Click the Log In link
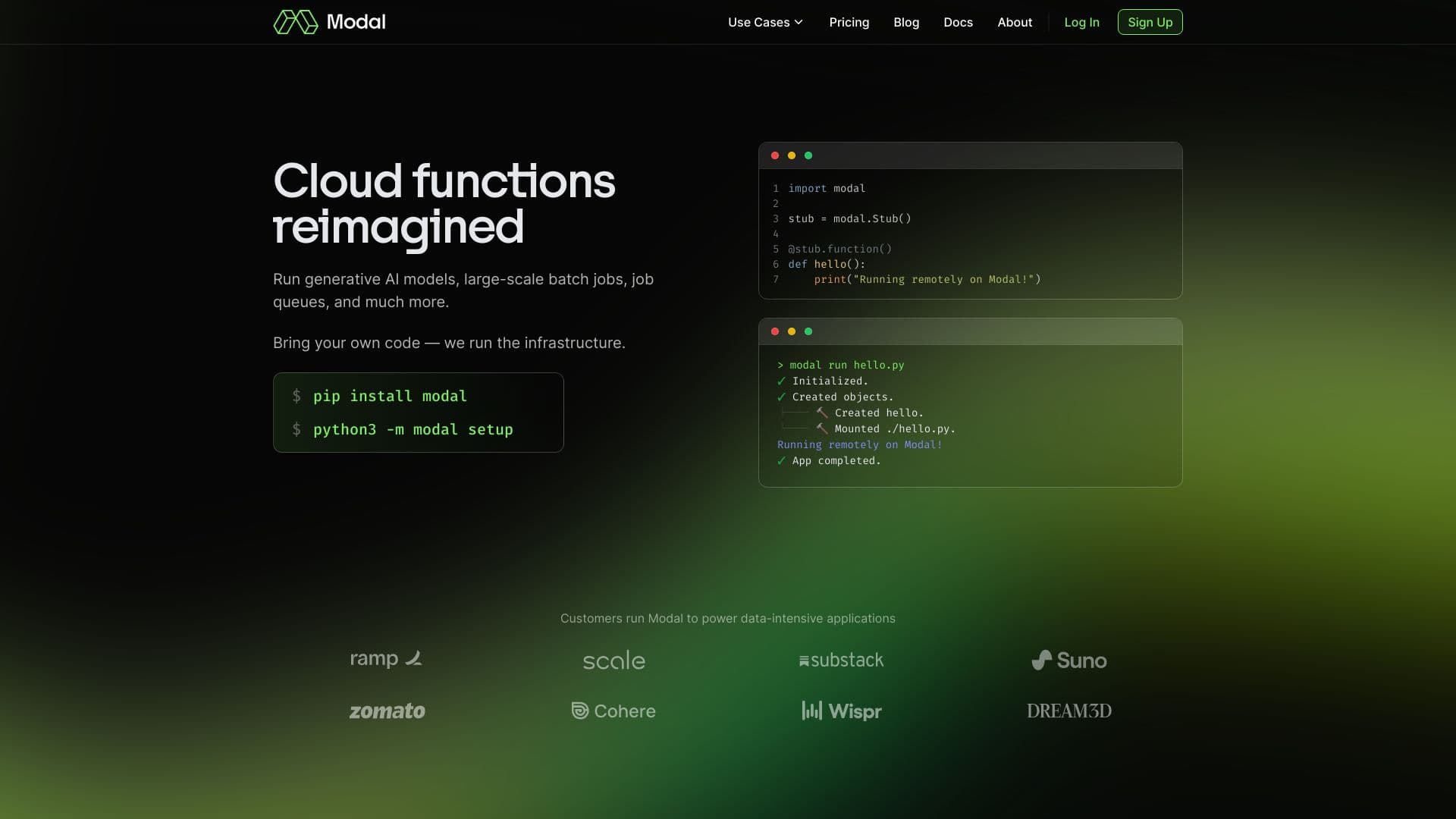1456x819 pixels. 1081,22
